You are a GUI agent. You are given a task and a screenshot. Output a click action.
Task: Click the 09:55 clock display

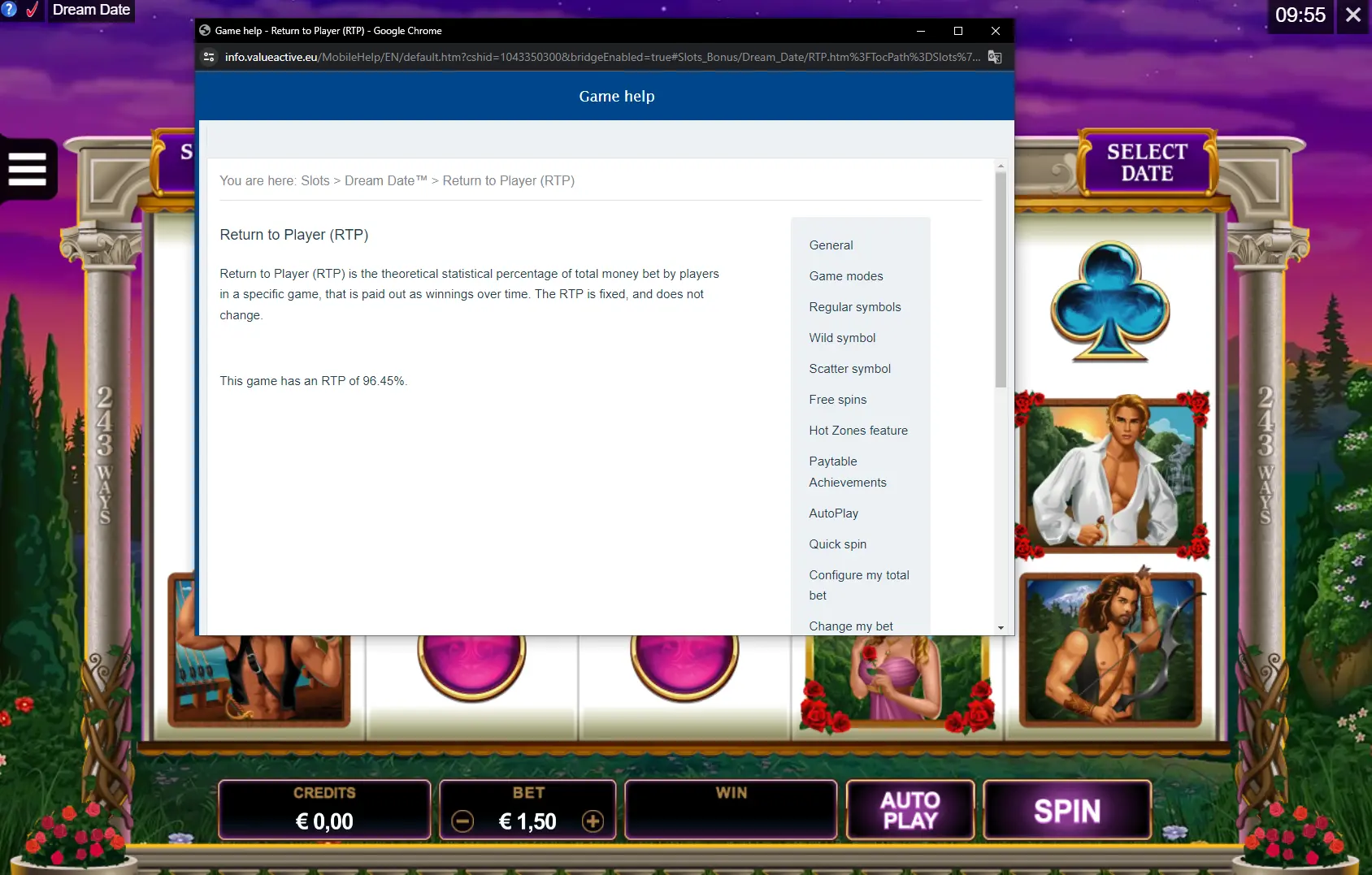[x=1300, y=15]
